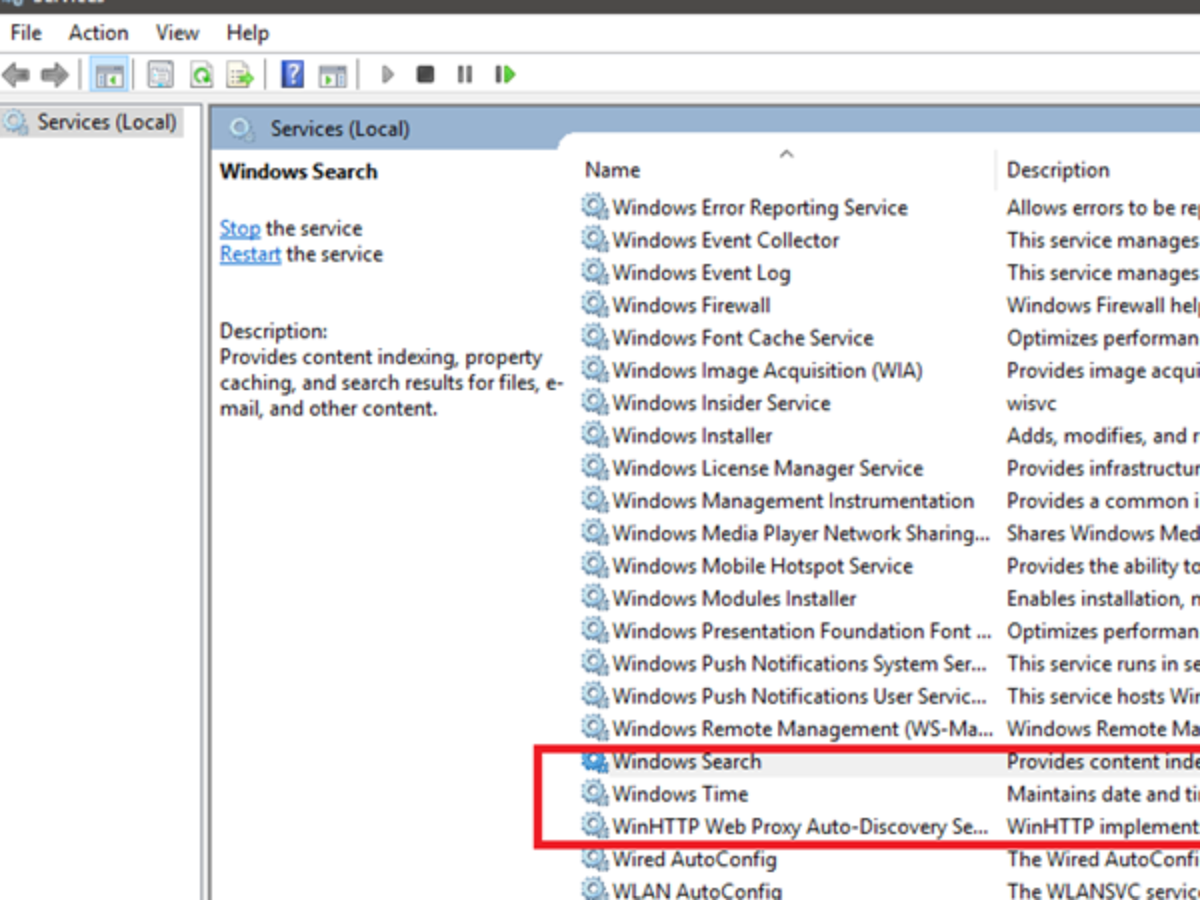Click gear icon beside Windows Firewall
This screenshot has width=1200, height=900.
(x=595, y=305)
